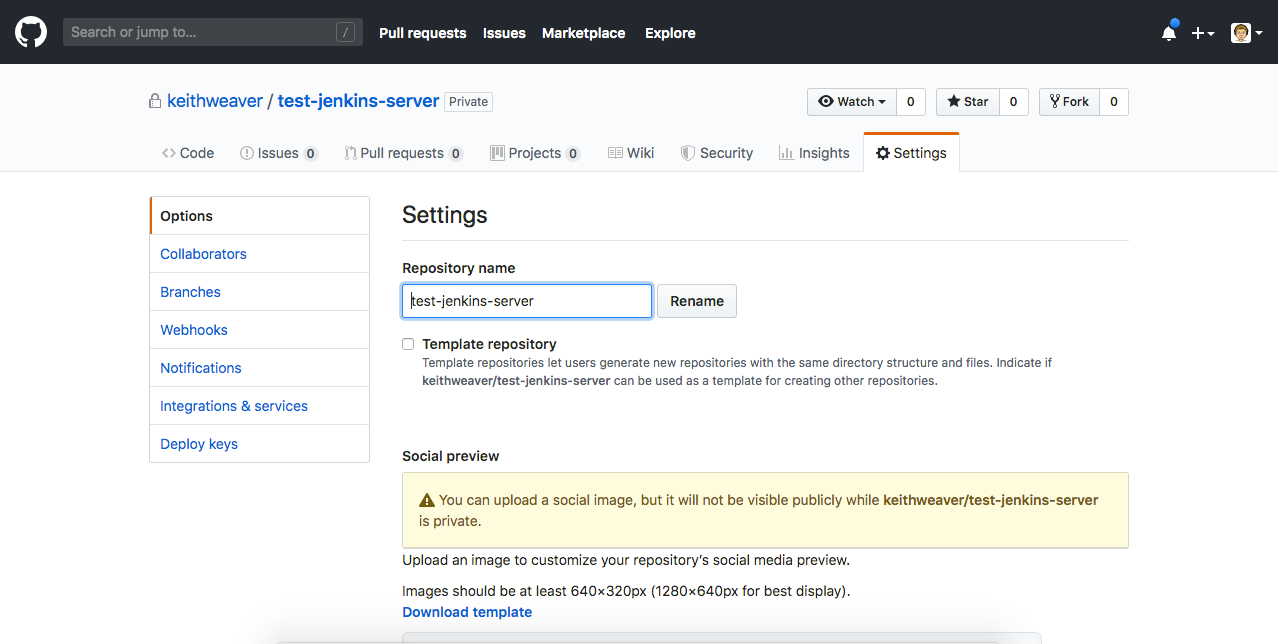
Task: Click the slash shortcut icon in search
Action: [346, 32]
